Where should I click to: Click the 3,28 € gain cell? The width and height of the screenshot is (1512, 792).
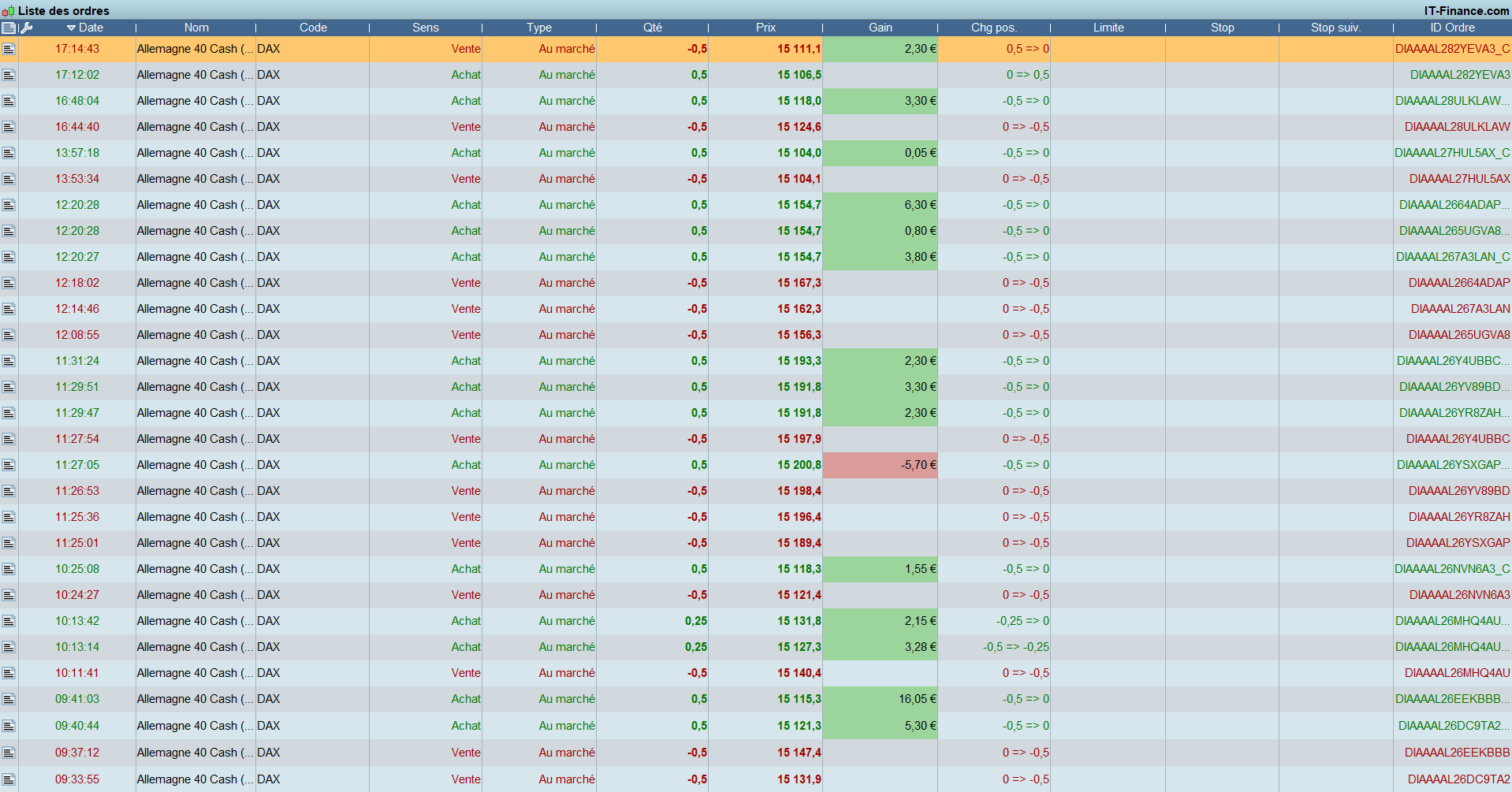pos(881,647)
